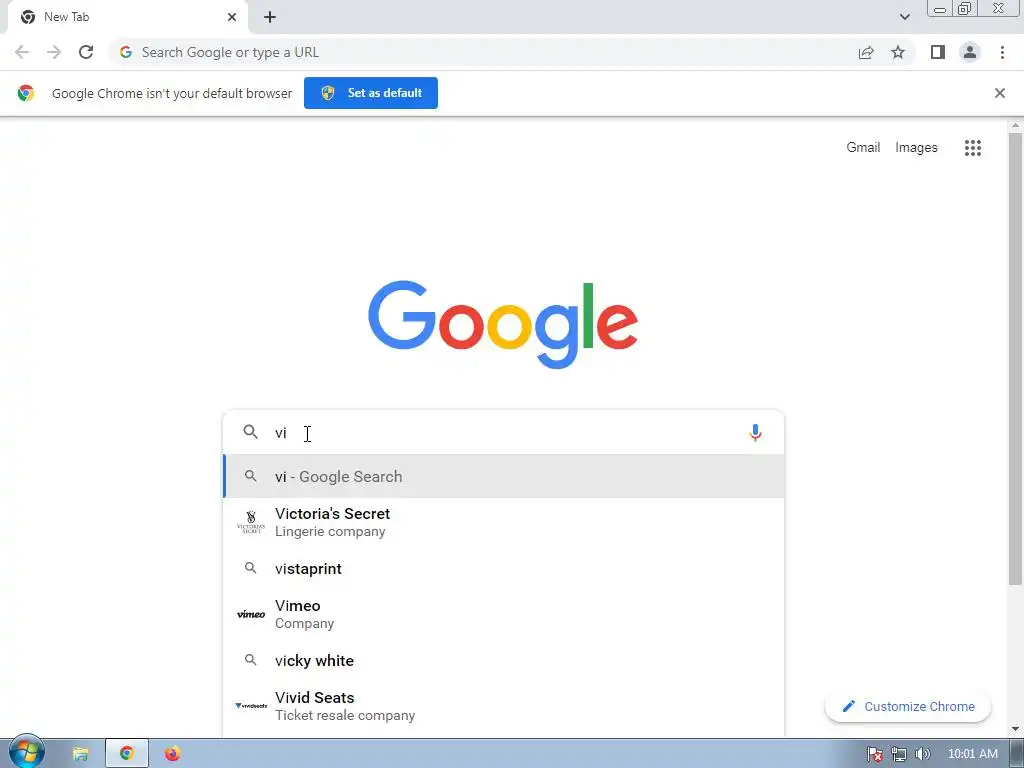Choose the vicky white suggestion

tap(504, 660)
